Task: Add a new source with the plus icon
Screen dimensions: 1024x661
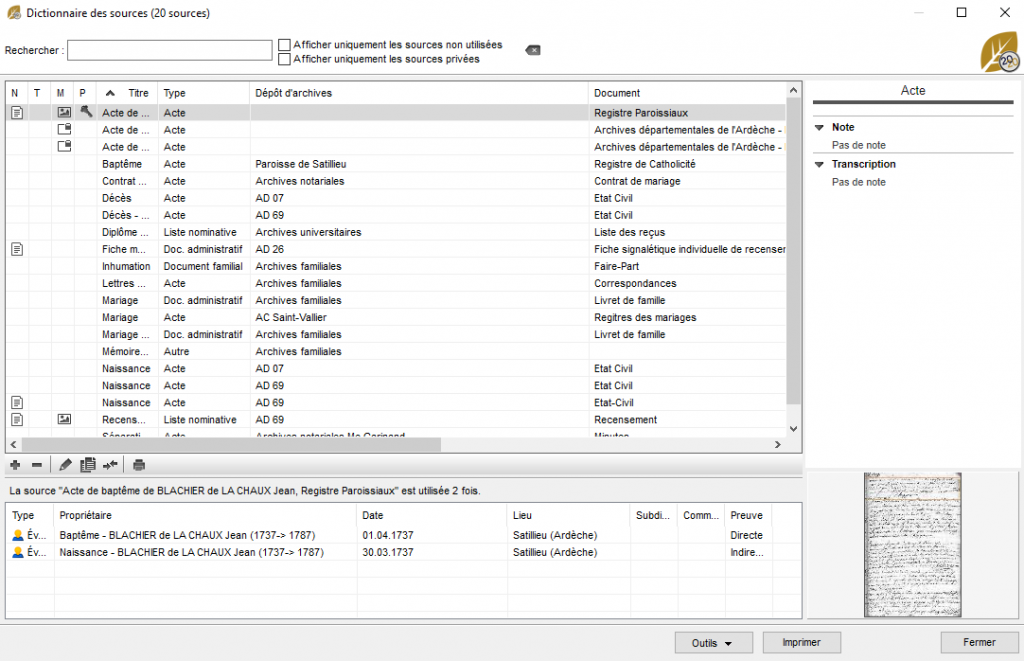Action: click(x=15, y=464)
